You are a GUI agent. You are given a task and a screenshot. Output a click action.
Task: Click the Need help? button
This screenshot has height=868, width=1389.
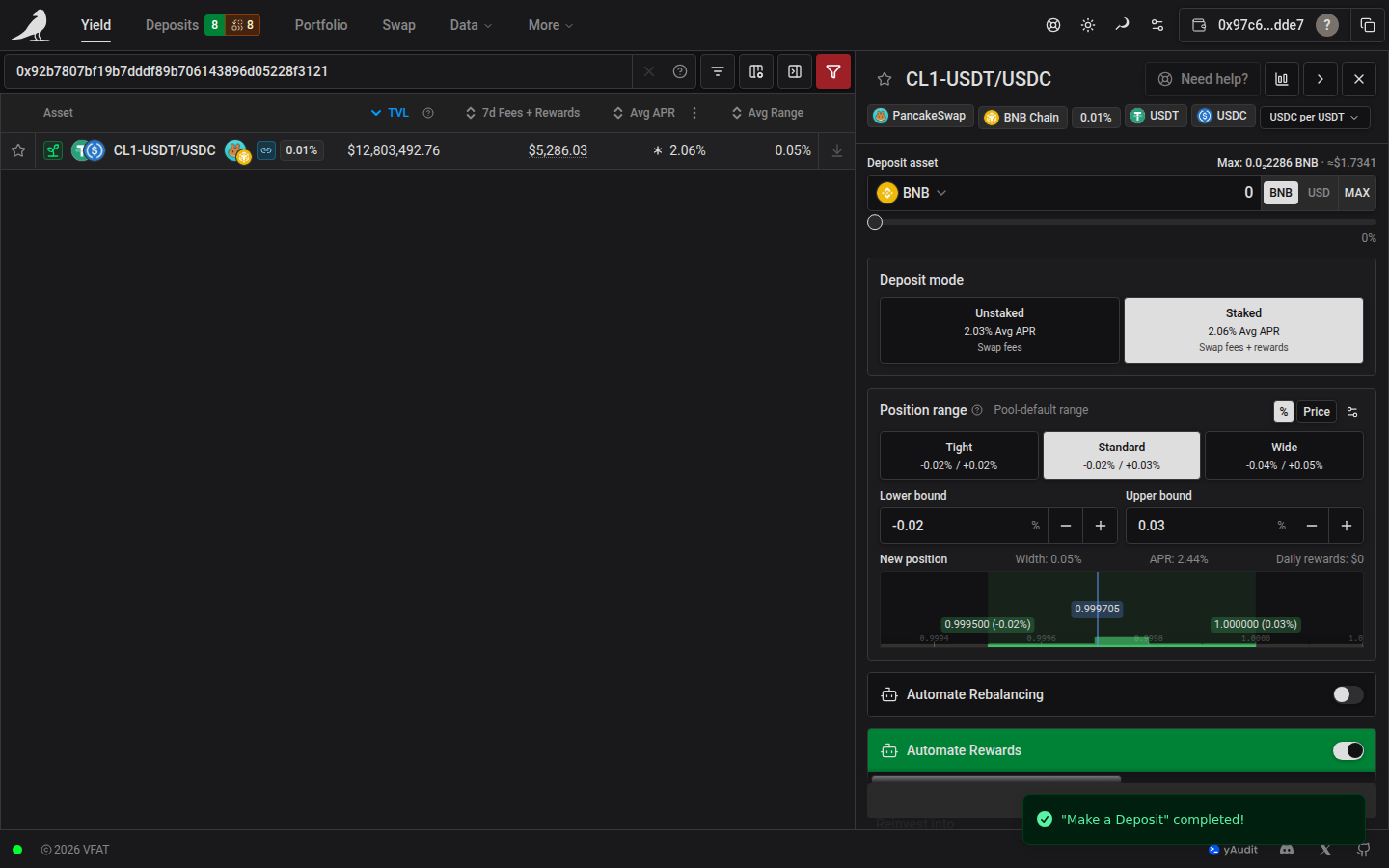point(1202,79)
